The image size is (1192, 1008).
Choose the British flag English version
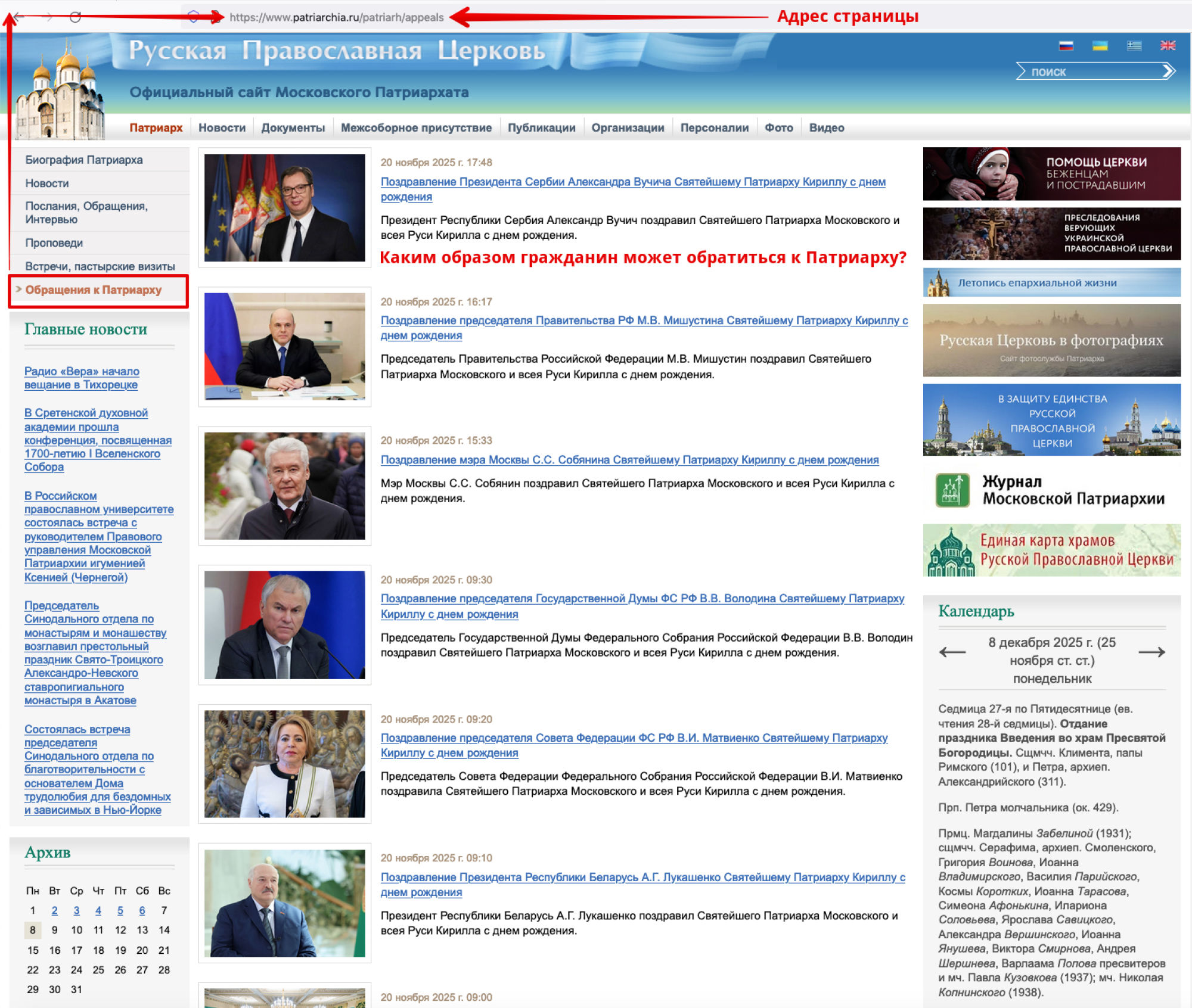pos(1168,46)
